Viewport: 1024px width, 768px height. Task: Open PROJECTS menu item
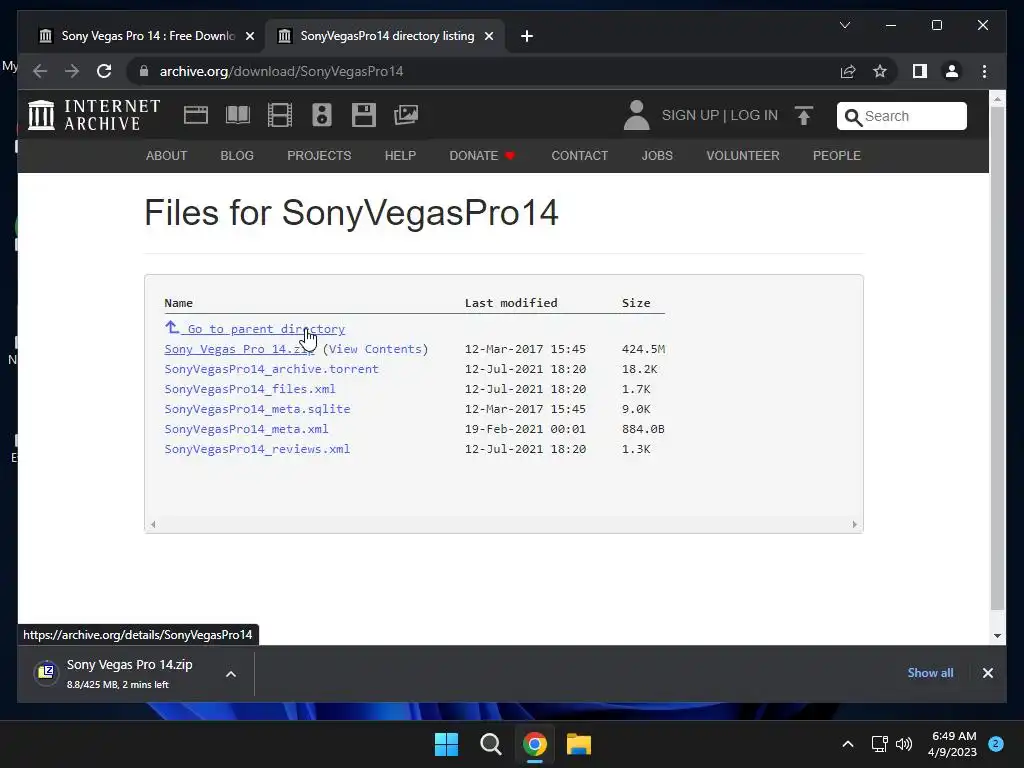click(x=319, y=155)
